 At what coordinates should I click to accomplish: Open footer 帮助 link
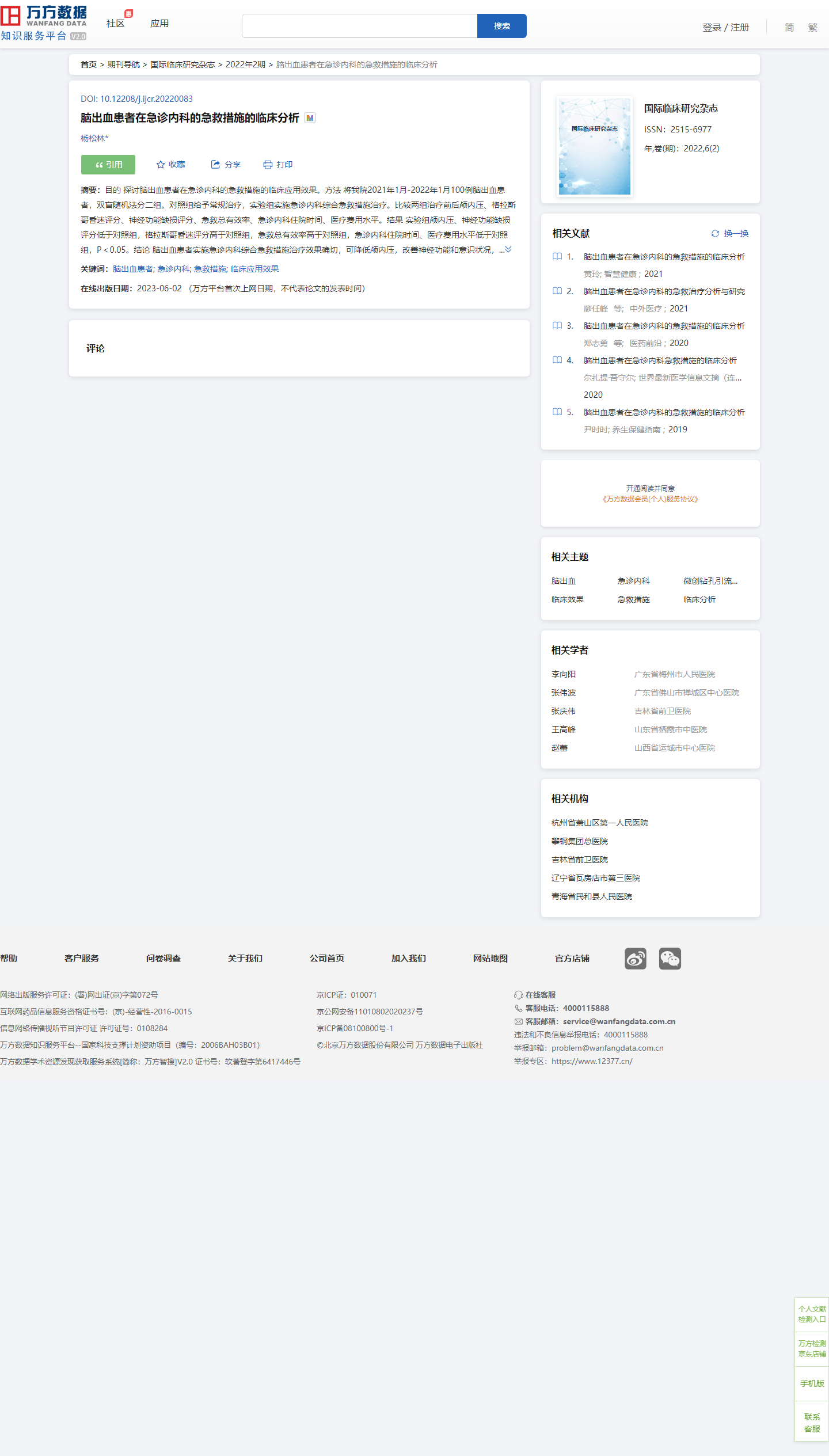pyautogui.click(x=9, y=958)
